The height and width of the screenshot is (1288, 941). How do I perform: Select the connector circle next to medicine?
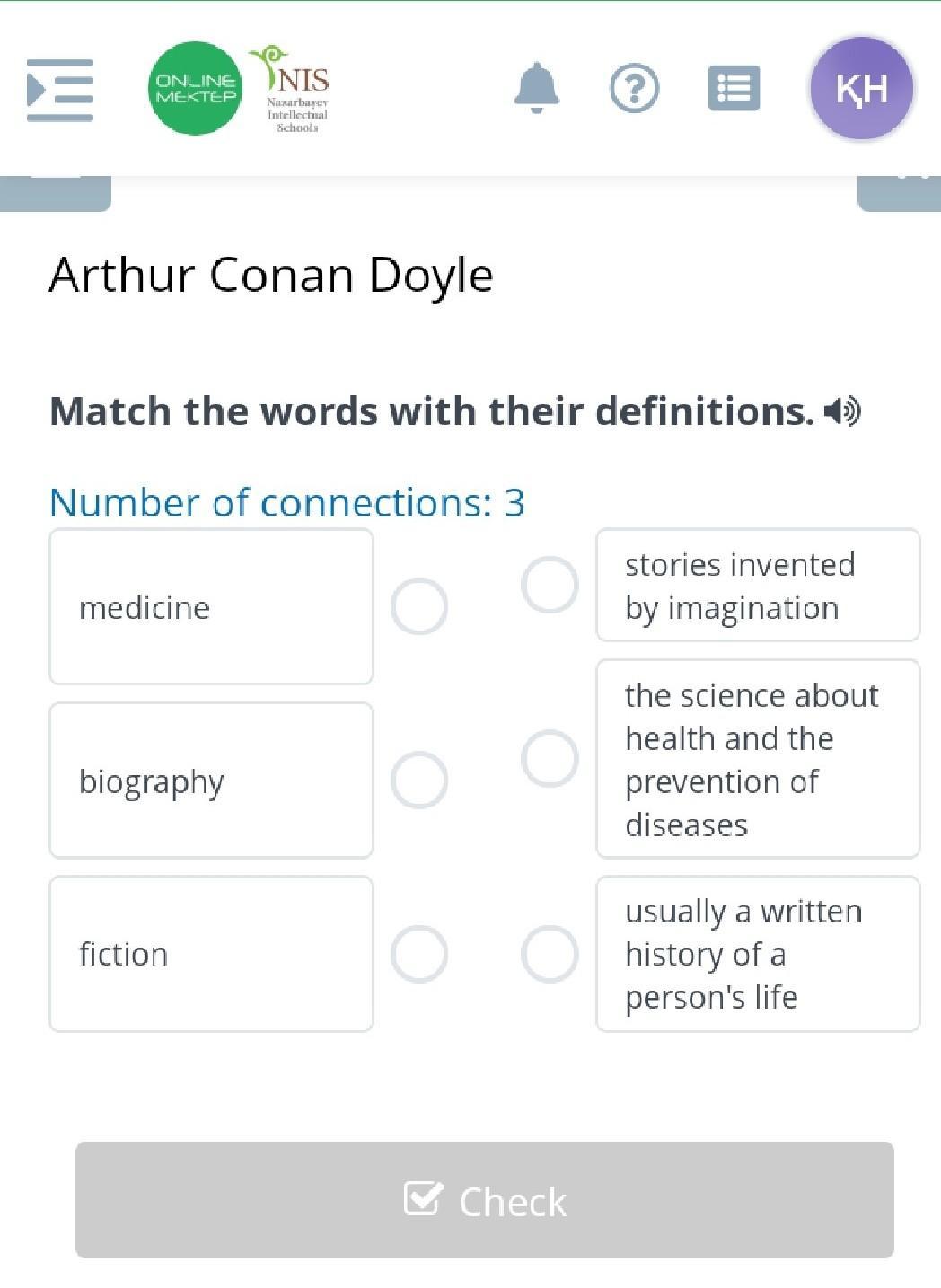coord(419,606)
